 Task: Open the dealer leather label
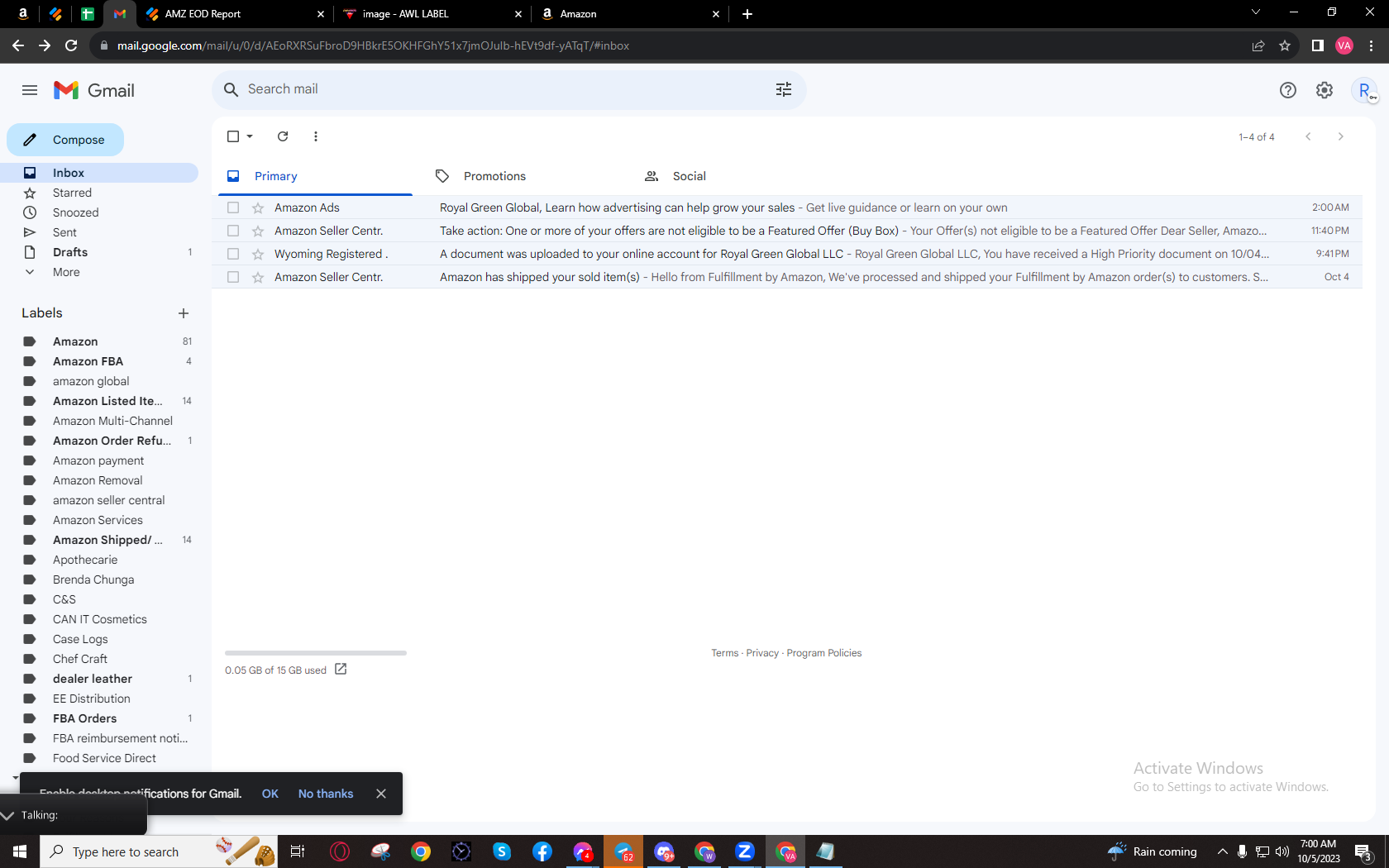(93, 679)
